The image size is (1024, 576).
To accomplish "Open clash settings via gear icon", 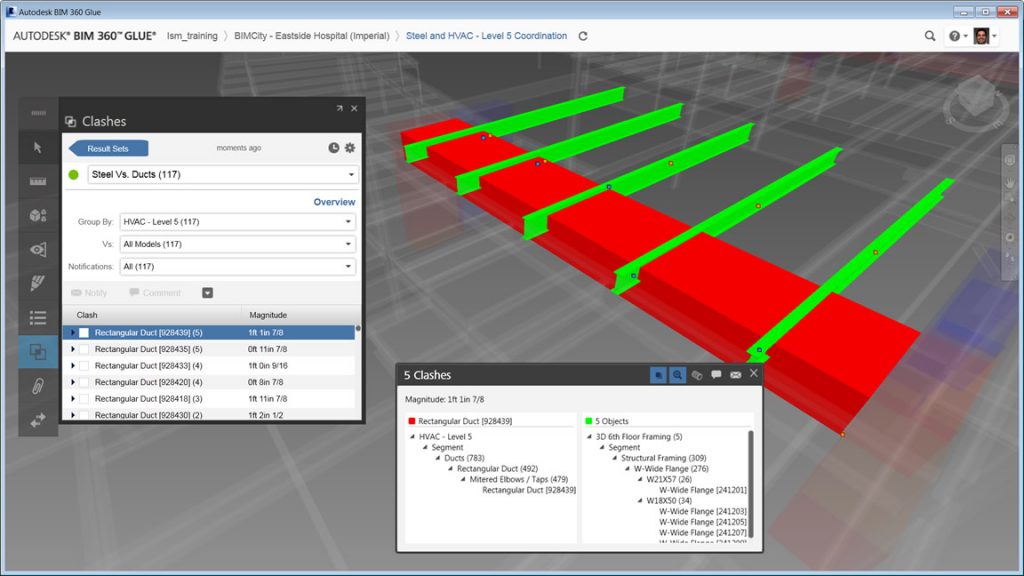I will click(x=352, y=147).
